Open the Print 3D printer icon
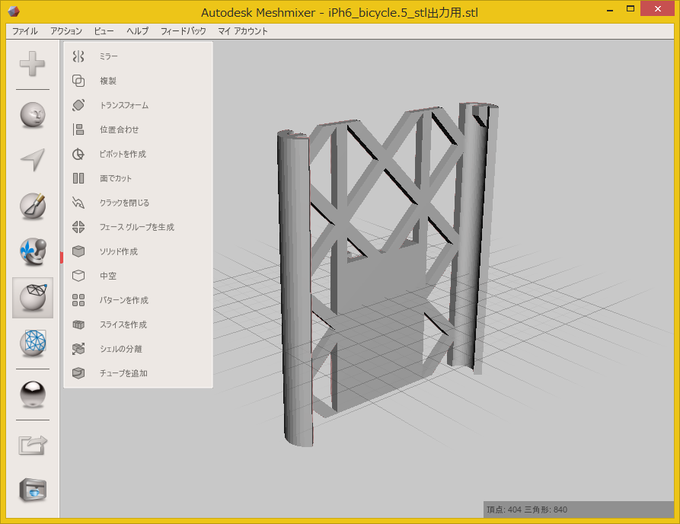Viewport: 680px width, 524px height. [33, 490]
